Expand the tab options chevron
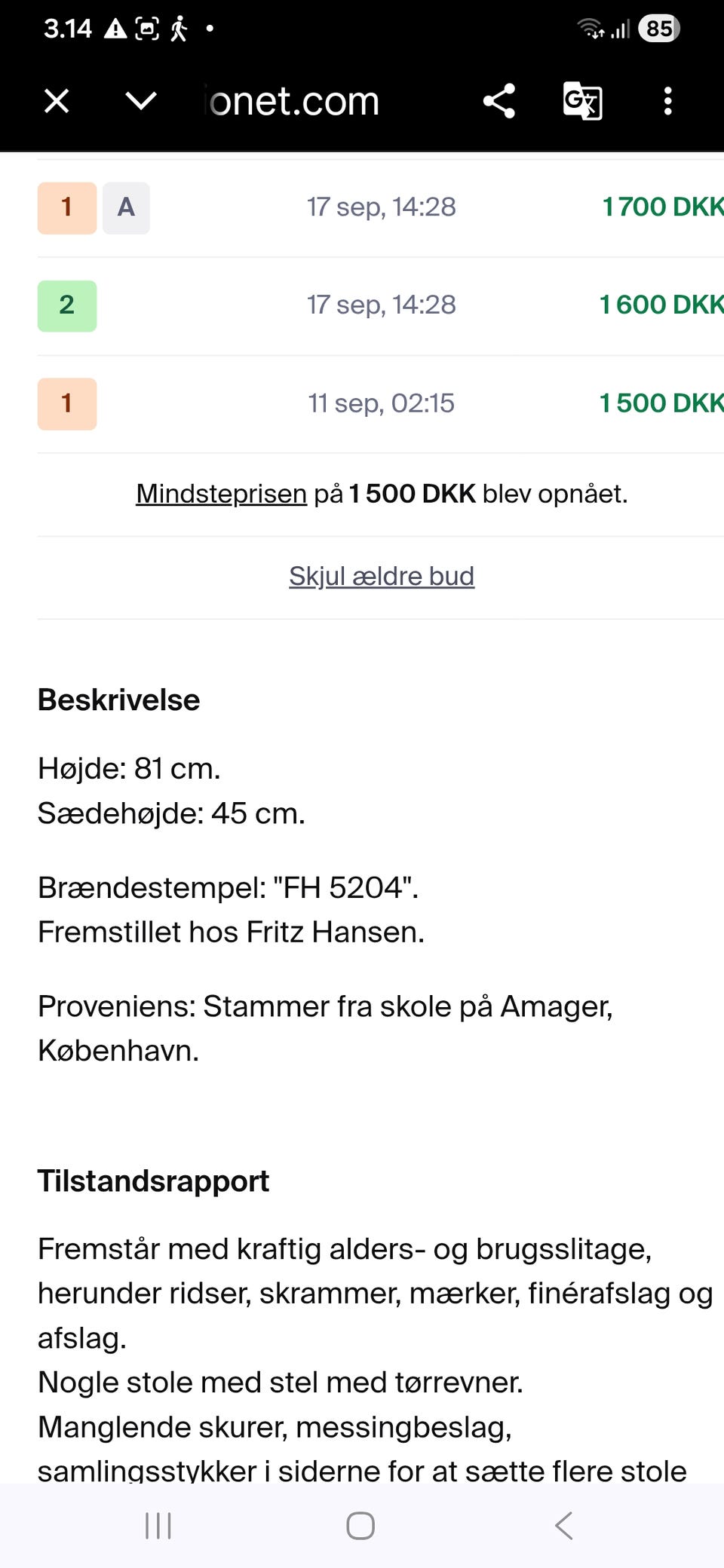Screen dimensions: 724x1568 click(140, 101)
